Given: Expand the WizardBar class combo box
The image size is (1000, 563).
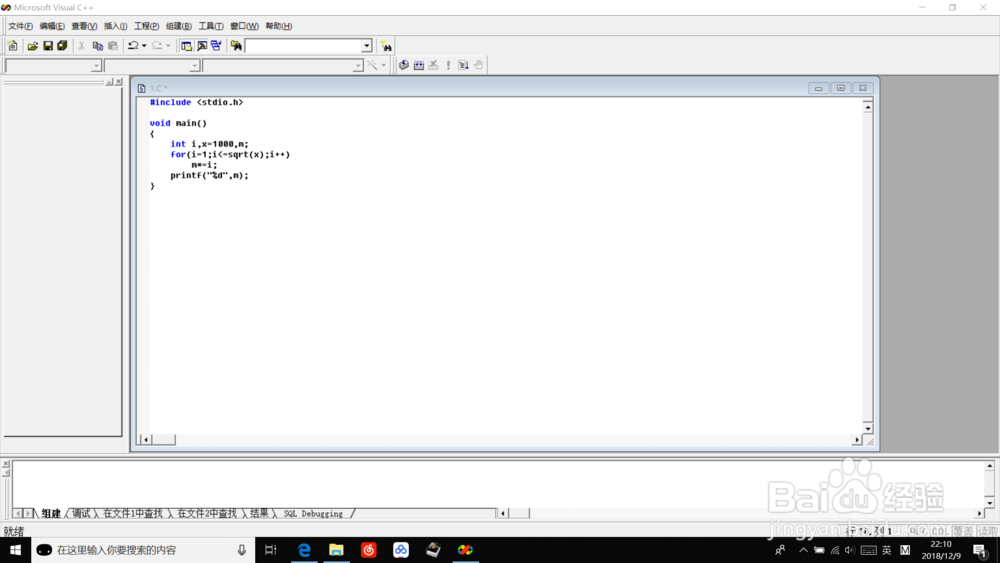Looking at the screenshot, I should point(96,66).
